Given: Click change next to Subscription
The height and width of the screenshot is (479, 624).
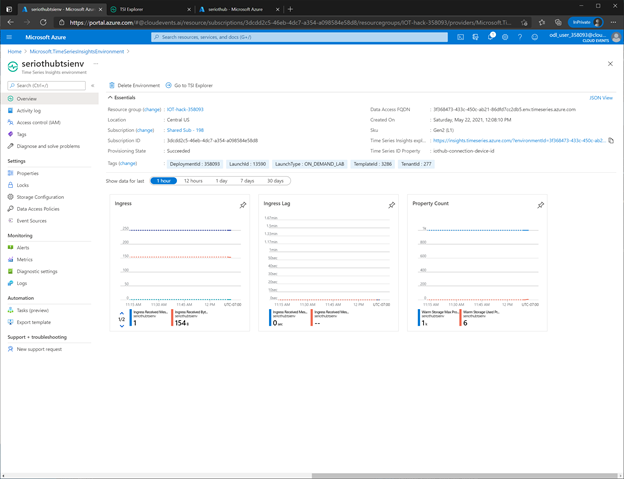Looking at the screenshot, I should click(144, 130).
